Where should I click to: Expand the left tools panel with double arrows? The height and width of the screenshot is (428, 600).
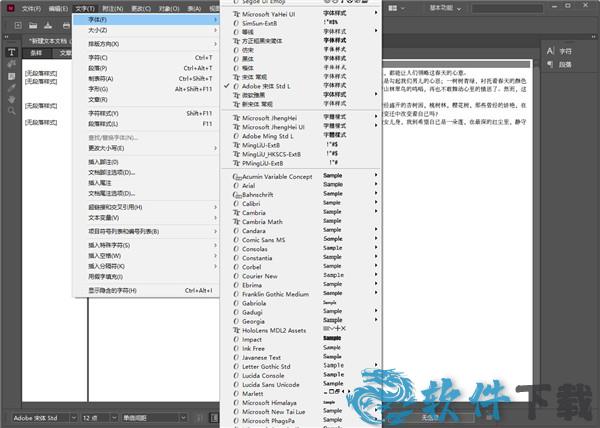pos(7,37)
